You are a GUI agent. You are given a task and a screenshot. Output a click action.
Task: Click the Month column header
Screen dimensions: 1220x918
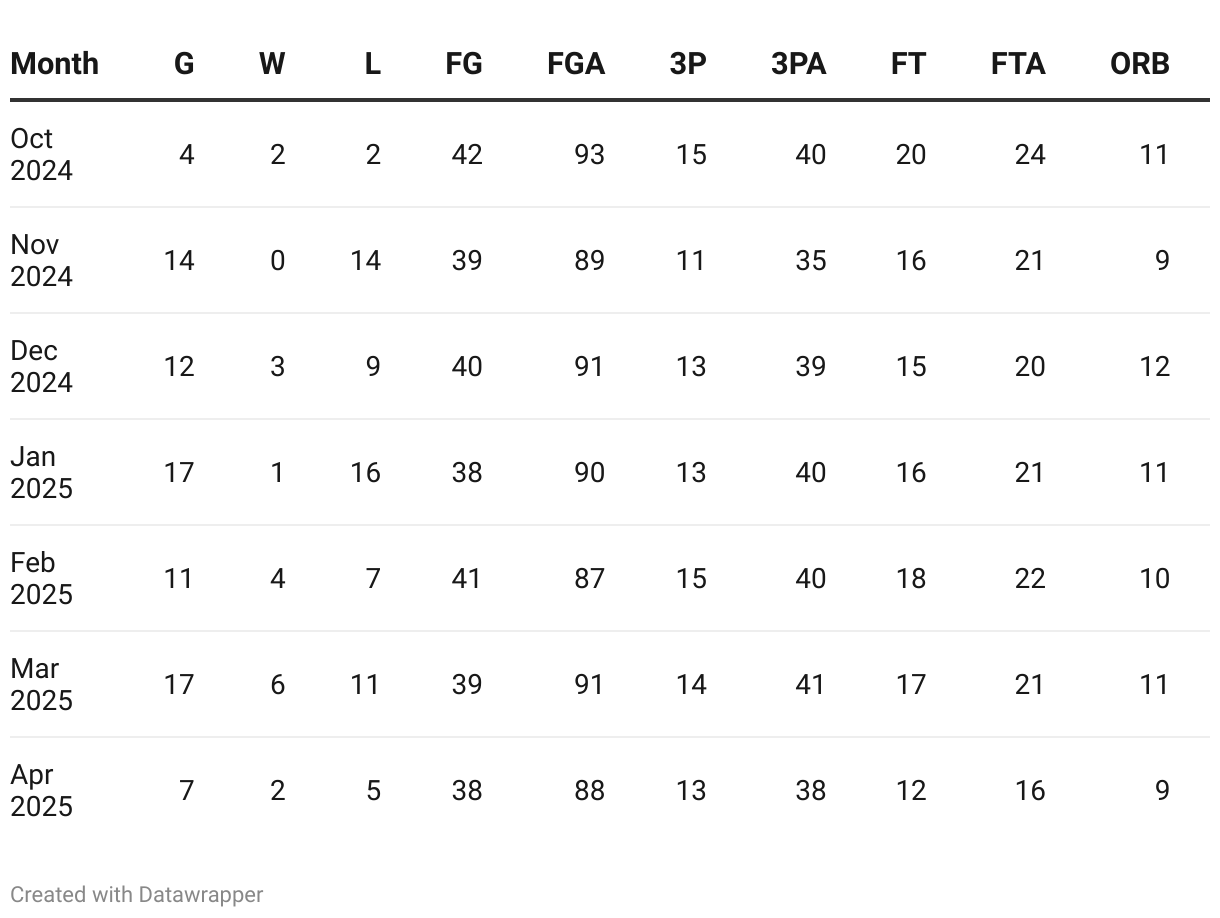click(54, 64)
